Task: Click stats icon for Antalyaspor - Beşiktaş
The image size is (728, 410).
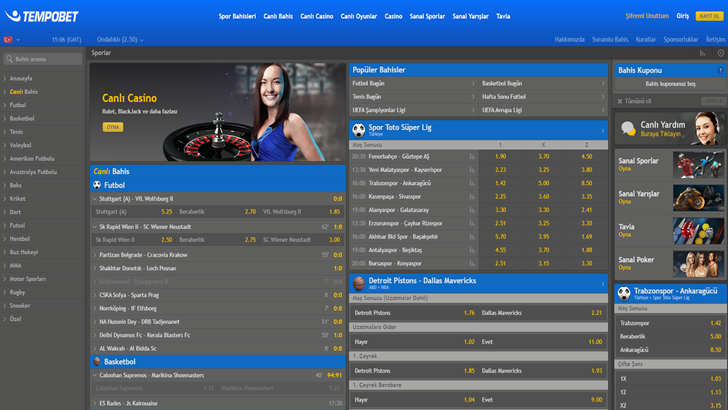Action: [x=472, y=250]
